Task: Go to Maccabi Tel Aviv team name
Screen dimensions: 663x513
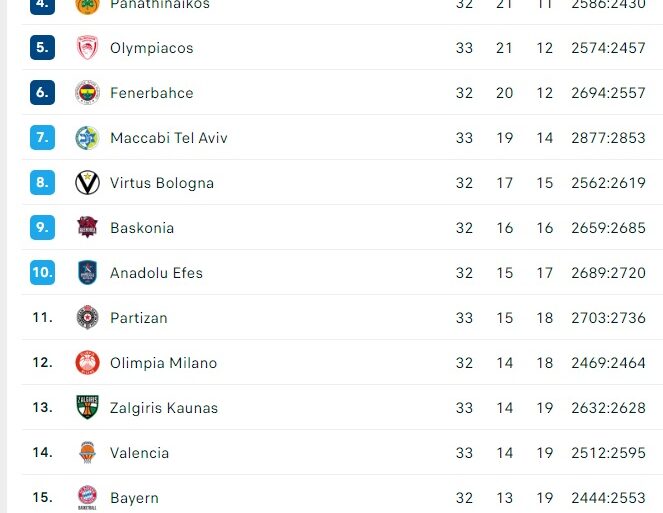Action: (168, 138)
